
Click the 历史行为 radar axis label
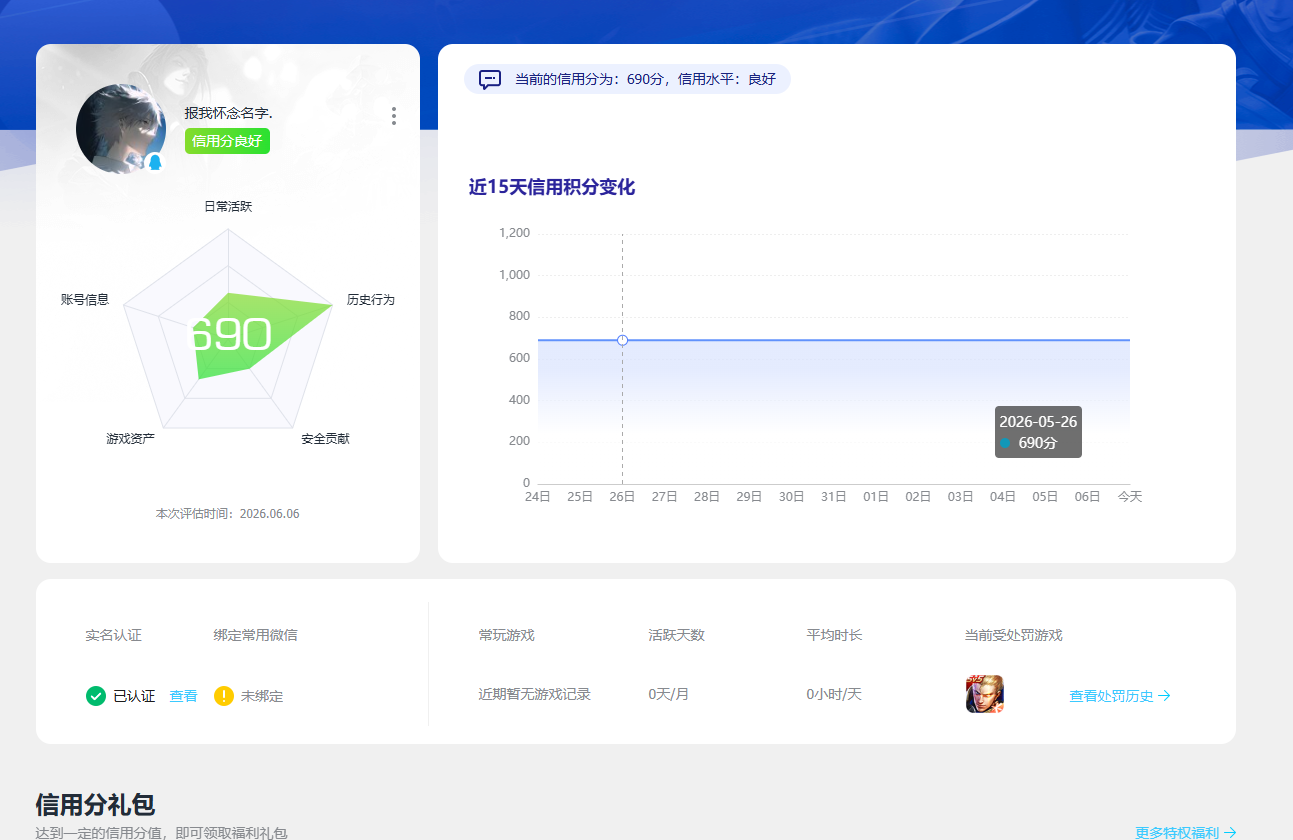[x=371, y=299]
